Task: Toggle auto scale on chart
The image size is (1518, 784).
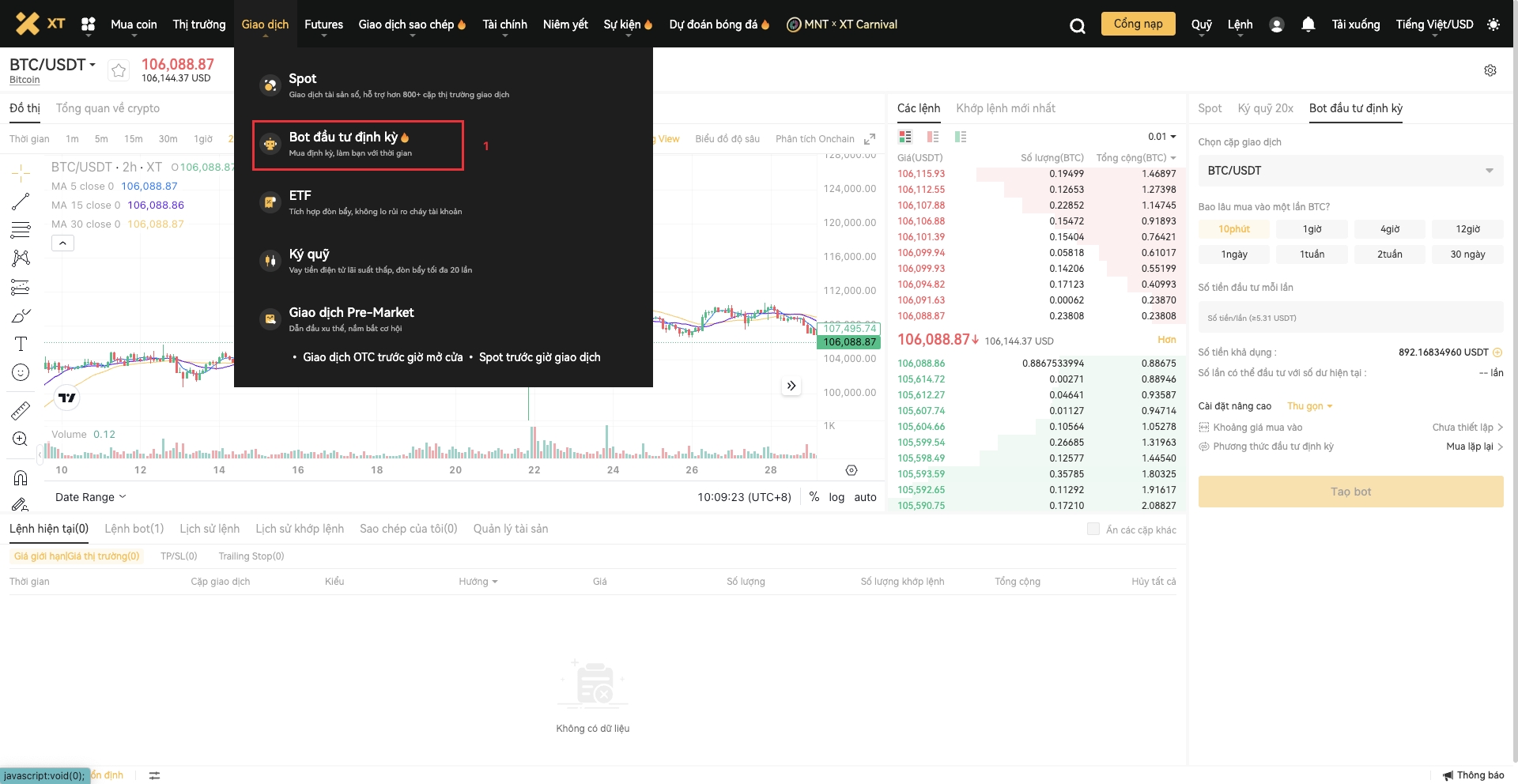Action: [865, 497]
